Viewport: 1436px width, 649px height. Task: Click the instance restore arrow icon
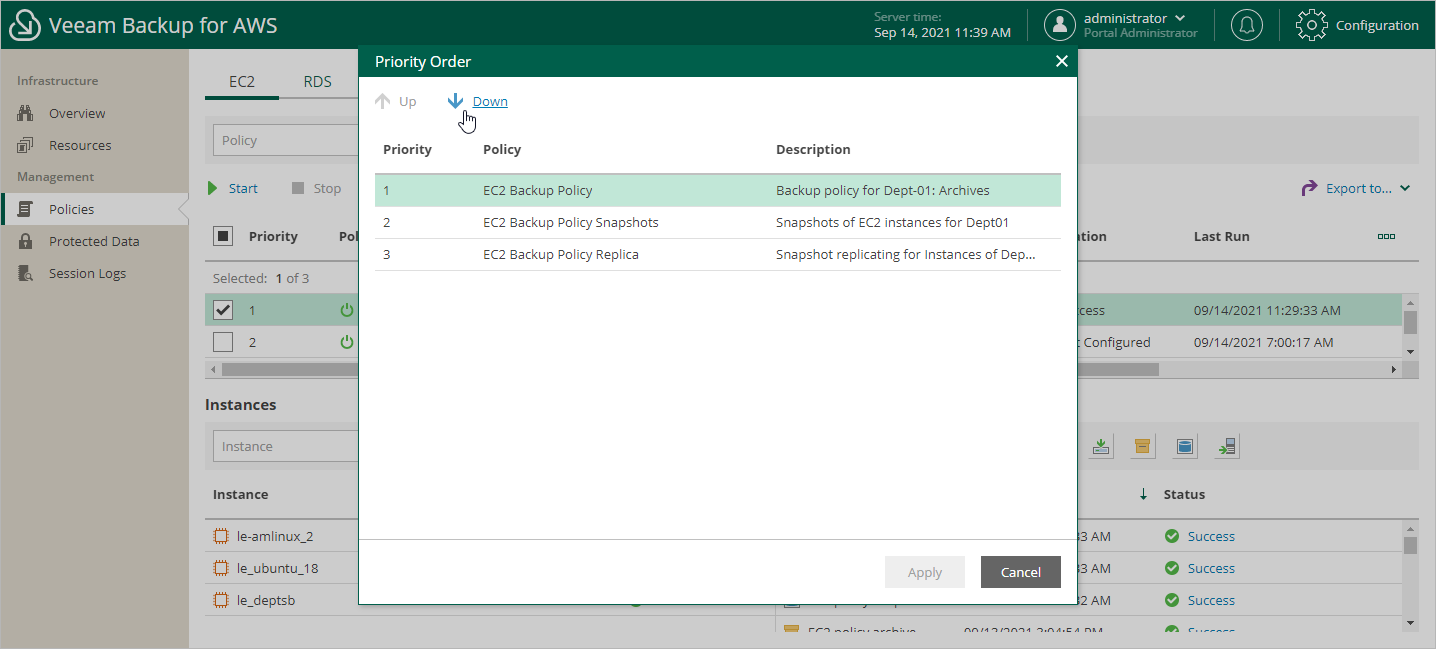click(1227, 446)
